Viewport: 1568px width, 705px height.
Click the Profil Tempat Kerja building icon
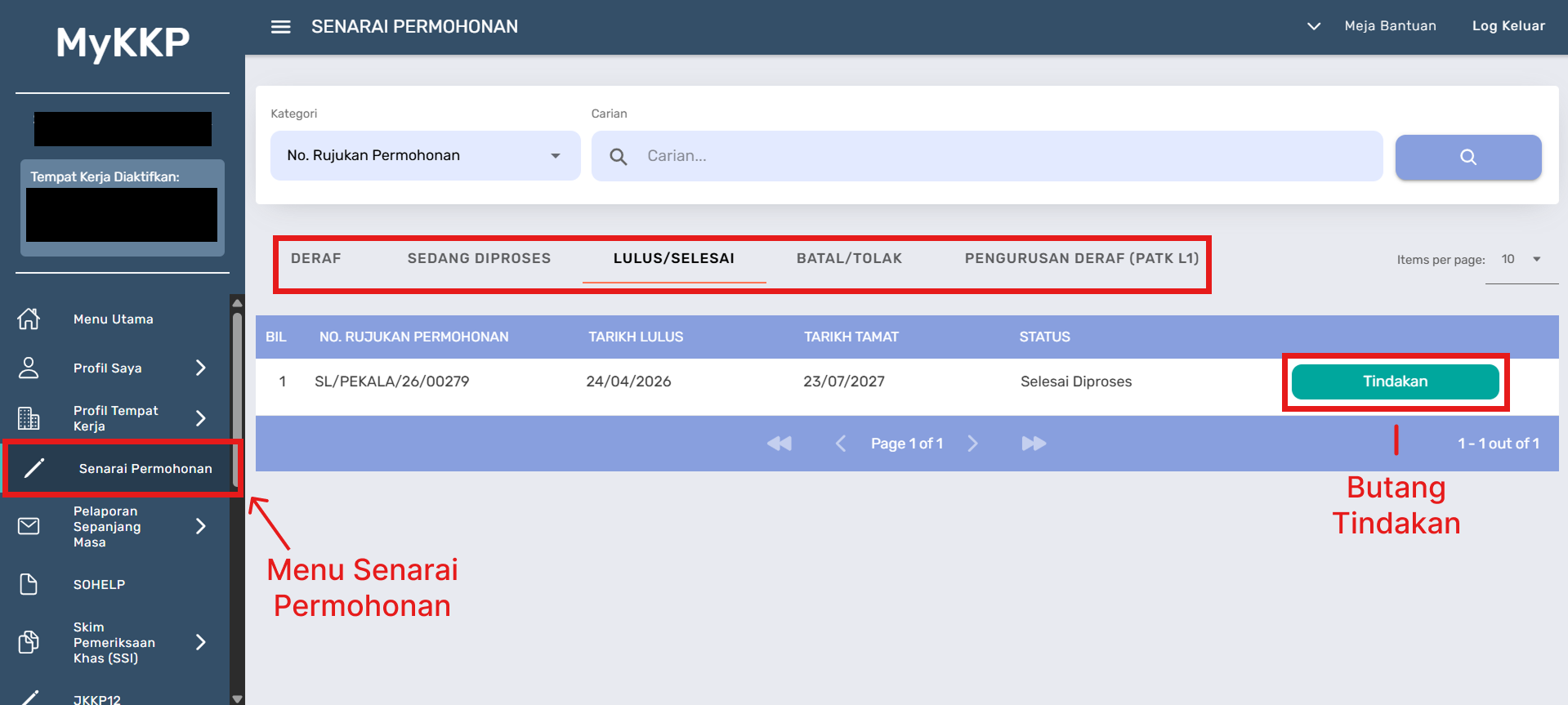click(29, 418)
